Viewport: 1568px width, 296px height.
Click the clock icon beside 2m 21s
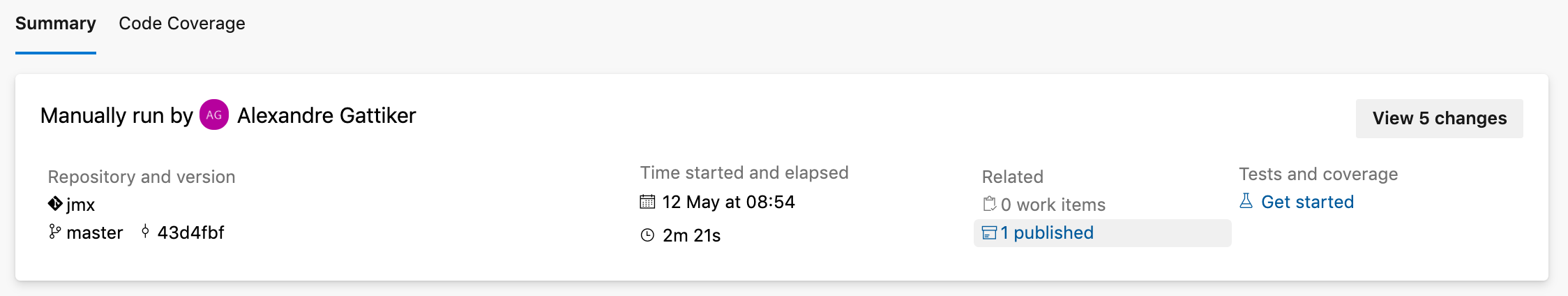647,235
